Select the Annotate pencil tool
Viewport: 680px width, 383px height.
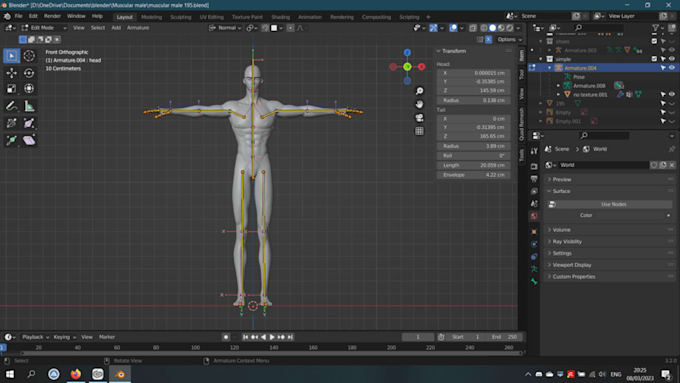12,106
